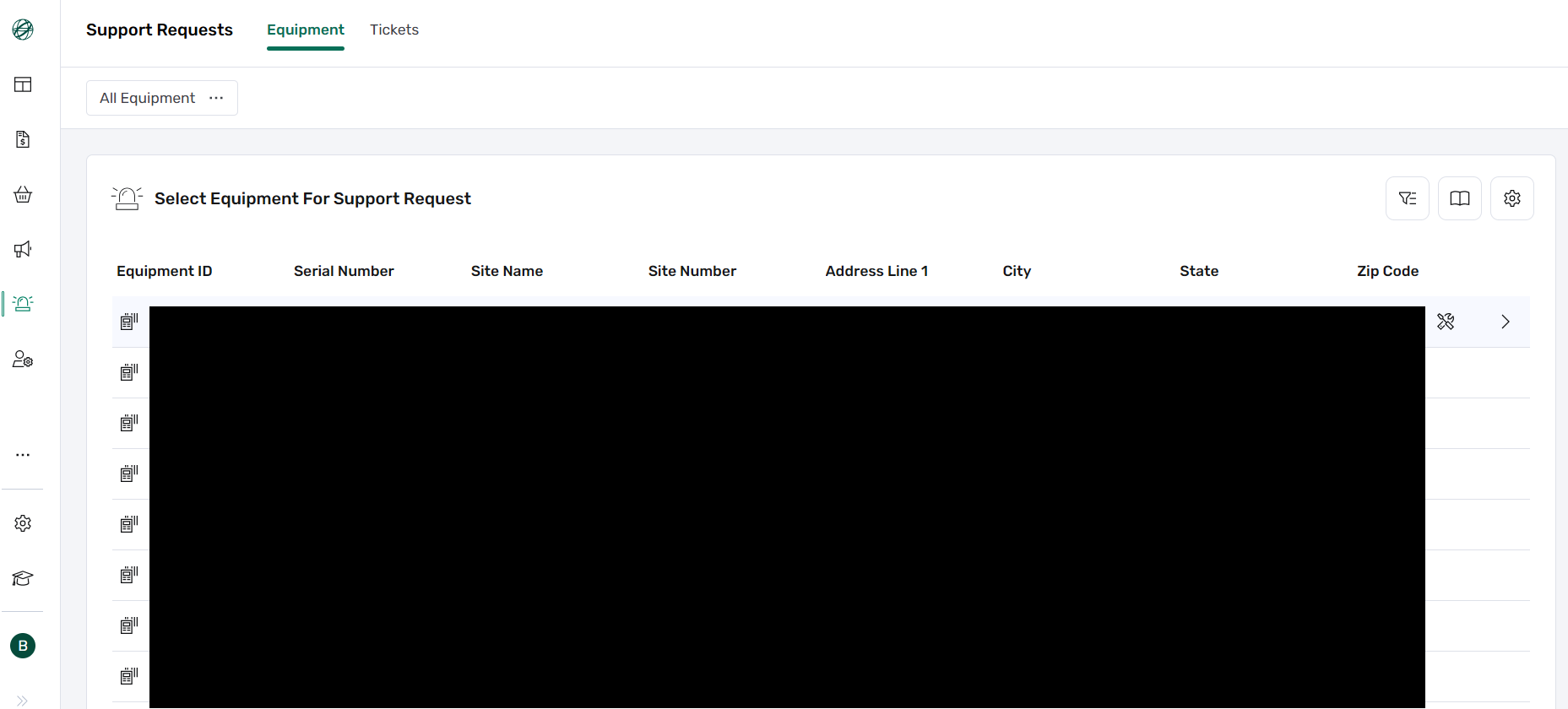Sort by City column header
Image resolution: width=1568 pixels, height=709 pixels.
point(1017,271)
